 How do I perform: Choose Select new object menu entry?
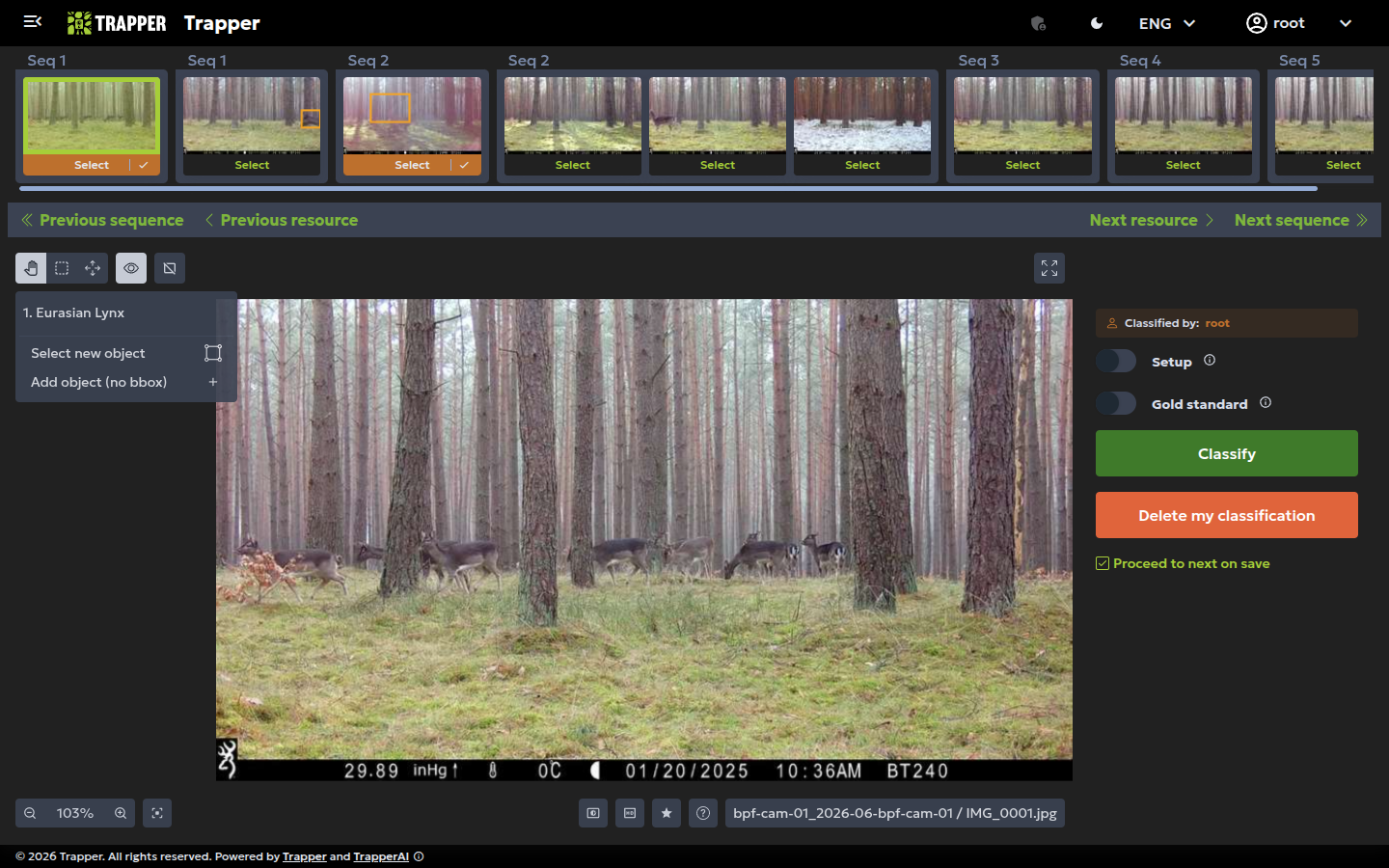tap(88, 353)
